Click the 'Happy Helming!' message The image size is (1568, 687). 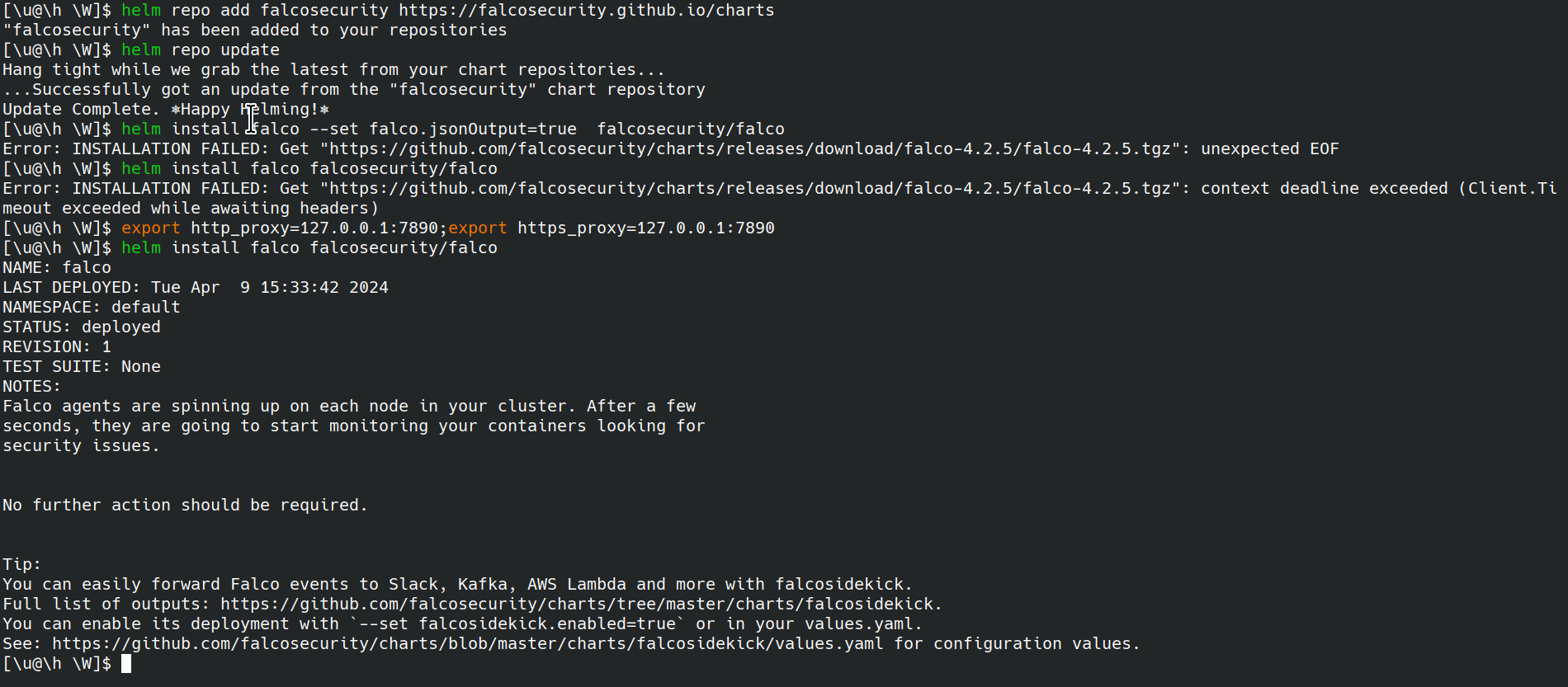[250, 110]
